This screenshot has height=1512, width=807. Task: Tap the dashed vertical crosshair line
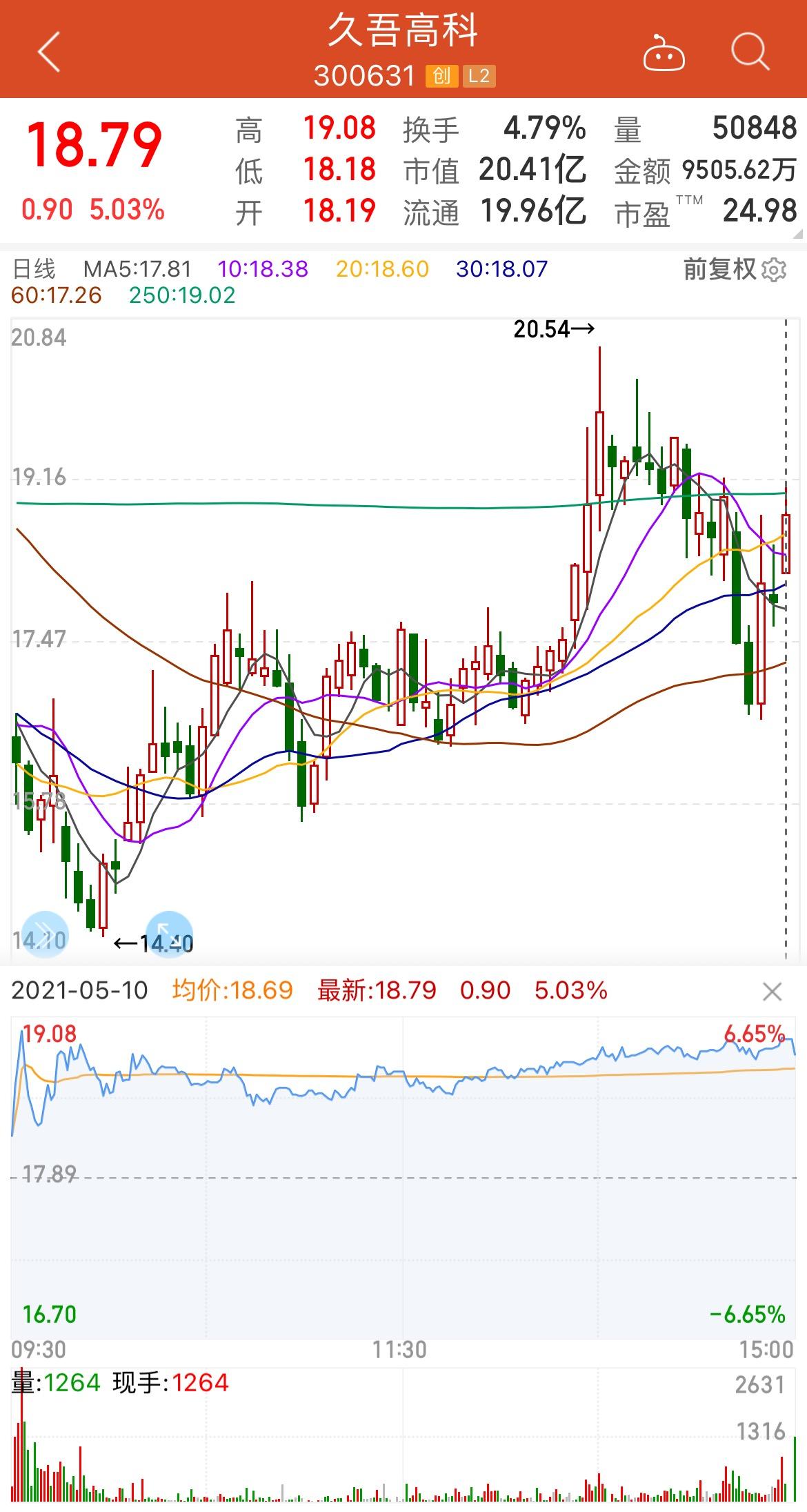(786, 759)
